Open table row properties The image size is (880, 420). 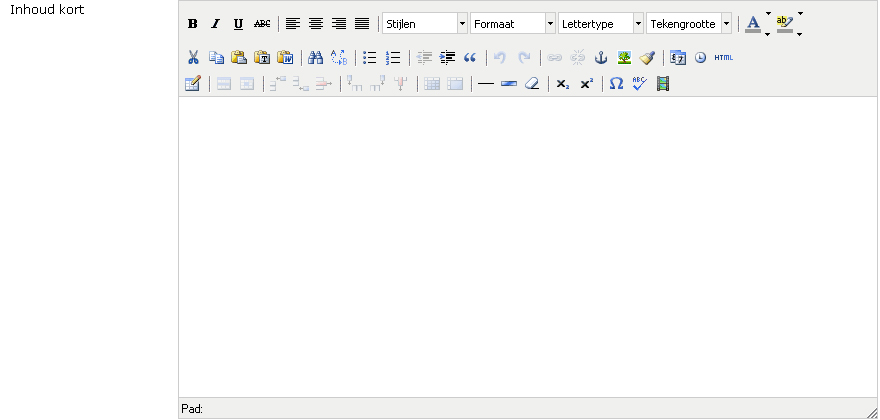[224, 84]
